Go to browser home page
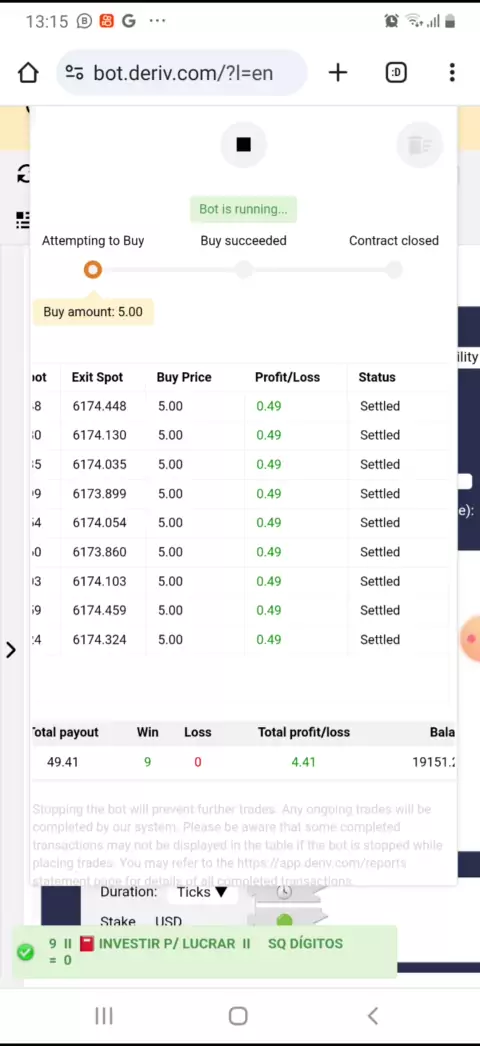Image resolution: width=480 pixels, height=1046 pixels. click(28, 73)
